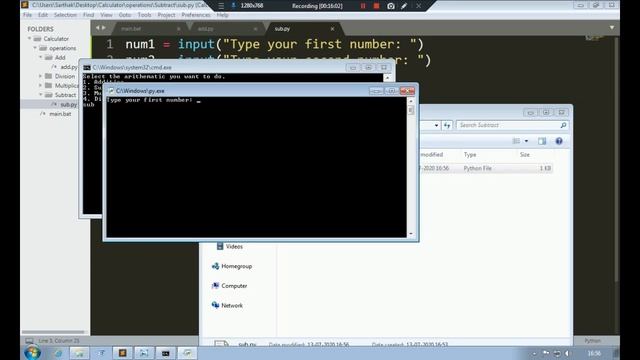Toggle the Explorer preview pane
This screenshot has width=640, height=360.
pyautogui.click(x=542, y=141)
